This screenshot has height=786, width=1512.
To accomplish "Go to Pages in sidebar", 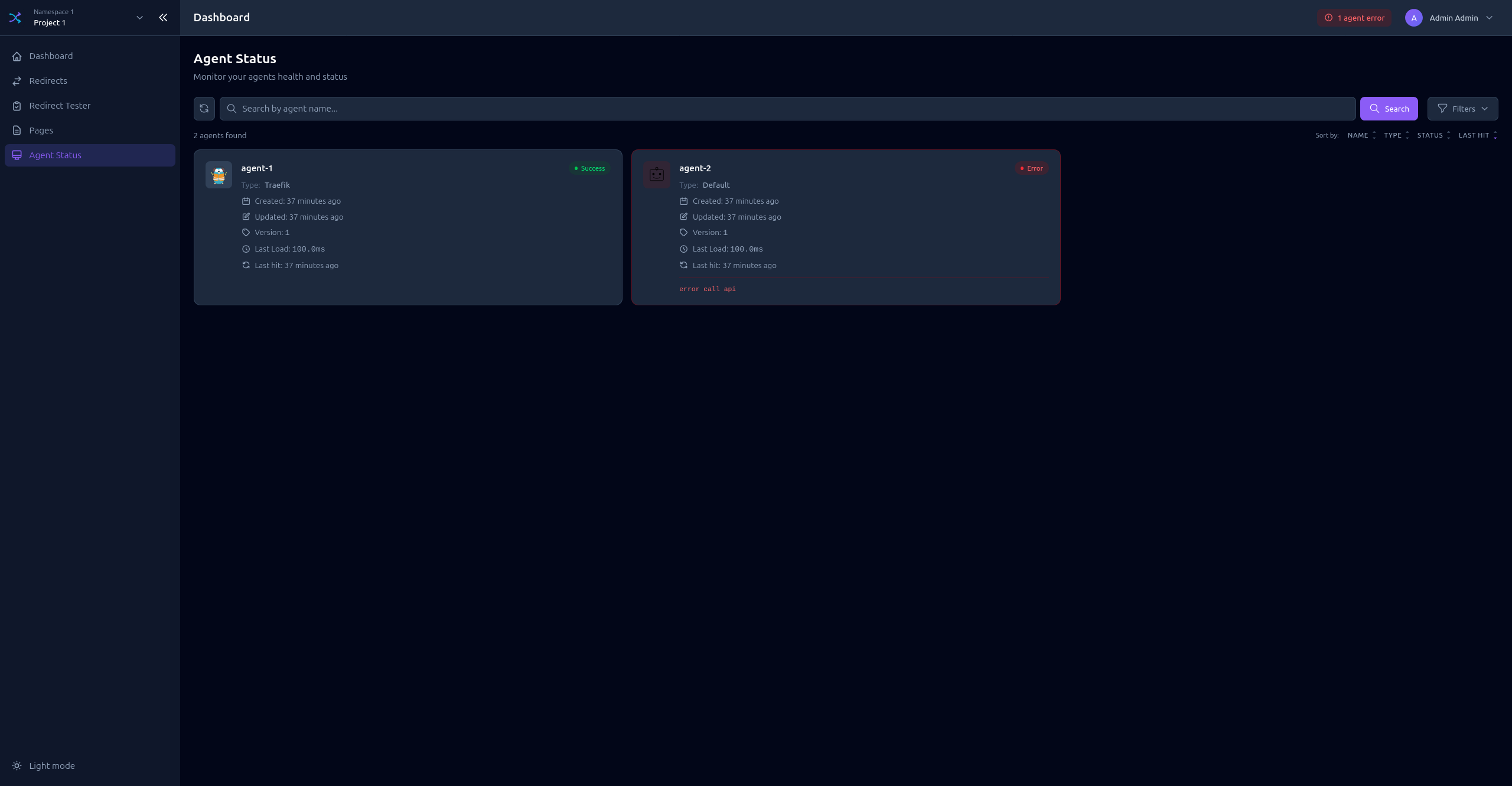I will pos(41,131).
